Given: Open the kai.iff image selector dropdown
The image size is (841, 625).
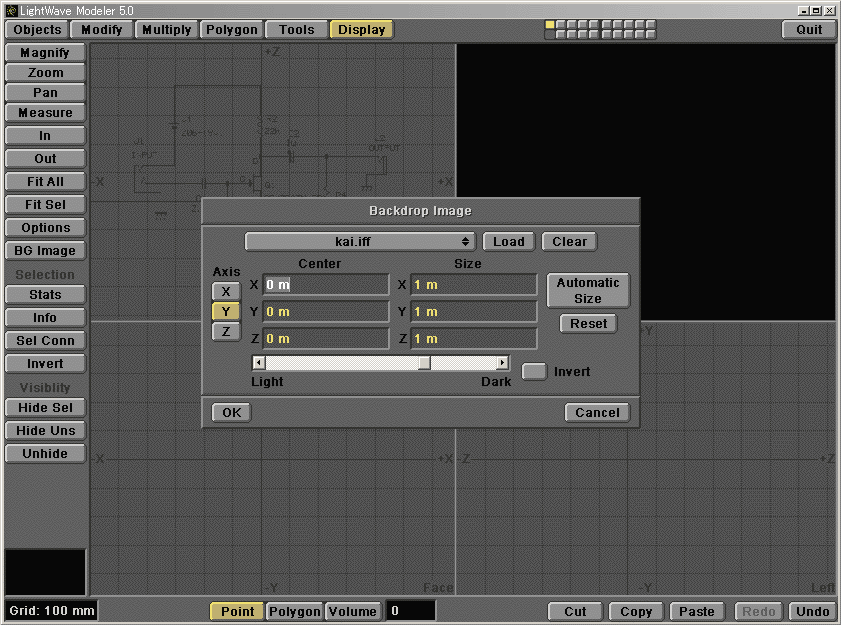Looking at the screenshot, I should coord(358,241).
